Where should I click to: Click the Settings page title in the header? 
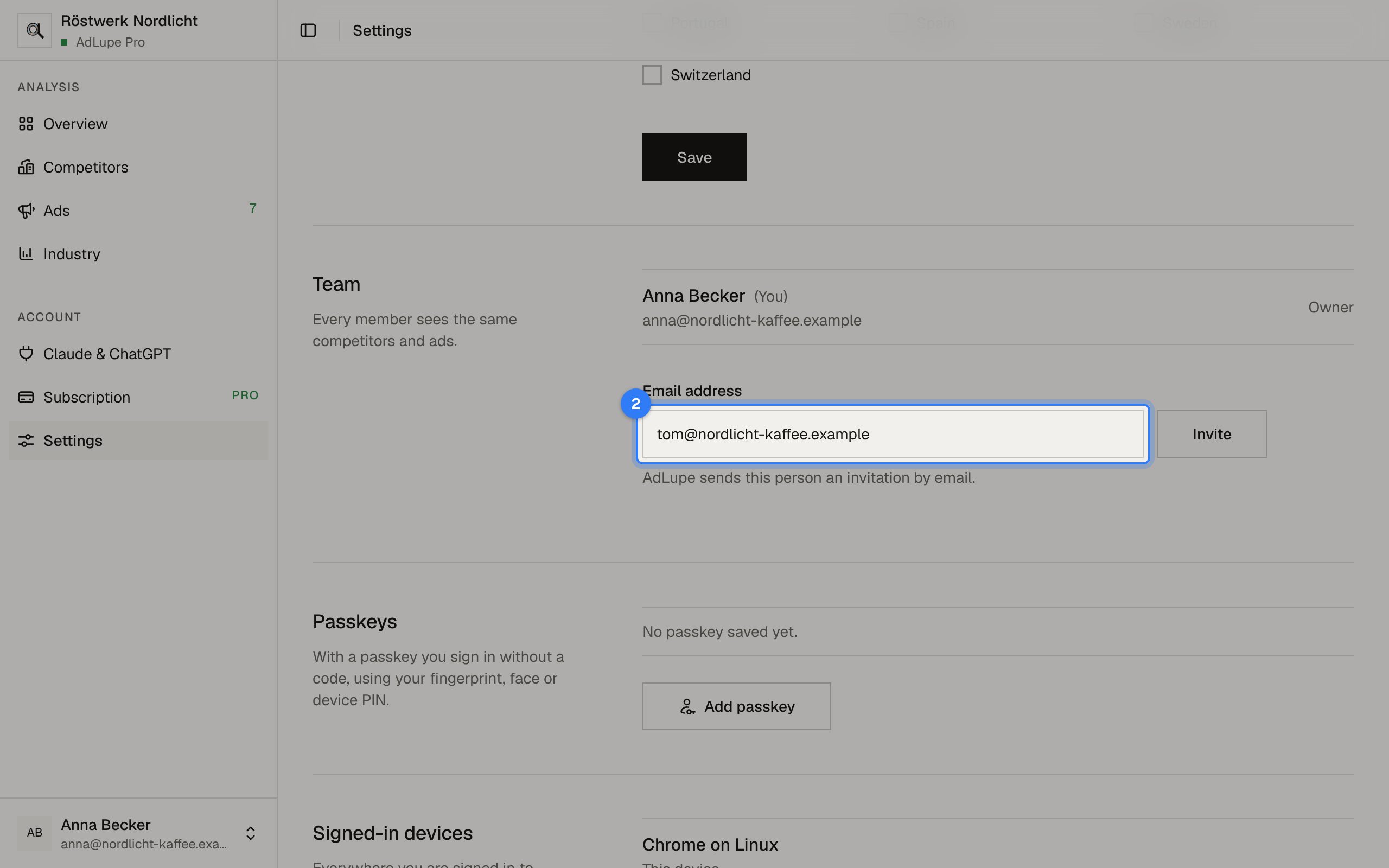pyautogui.click(x=381, y=30)
